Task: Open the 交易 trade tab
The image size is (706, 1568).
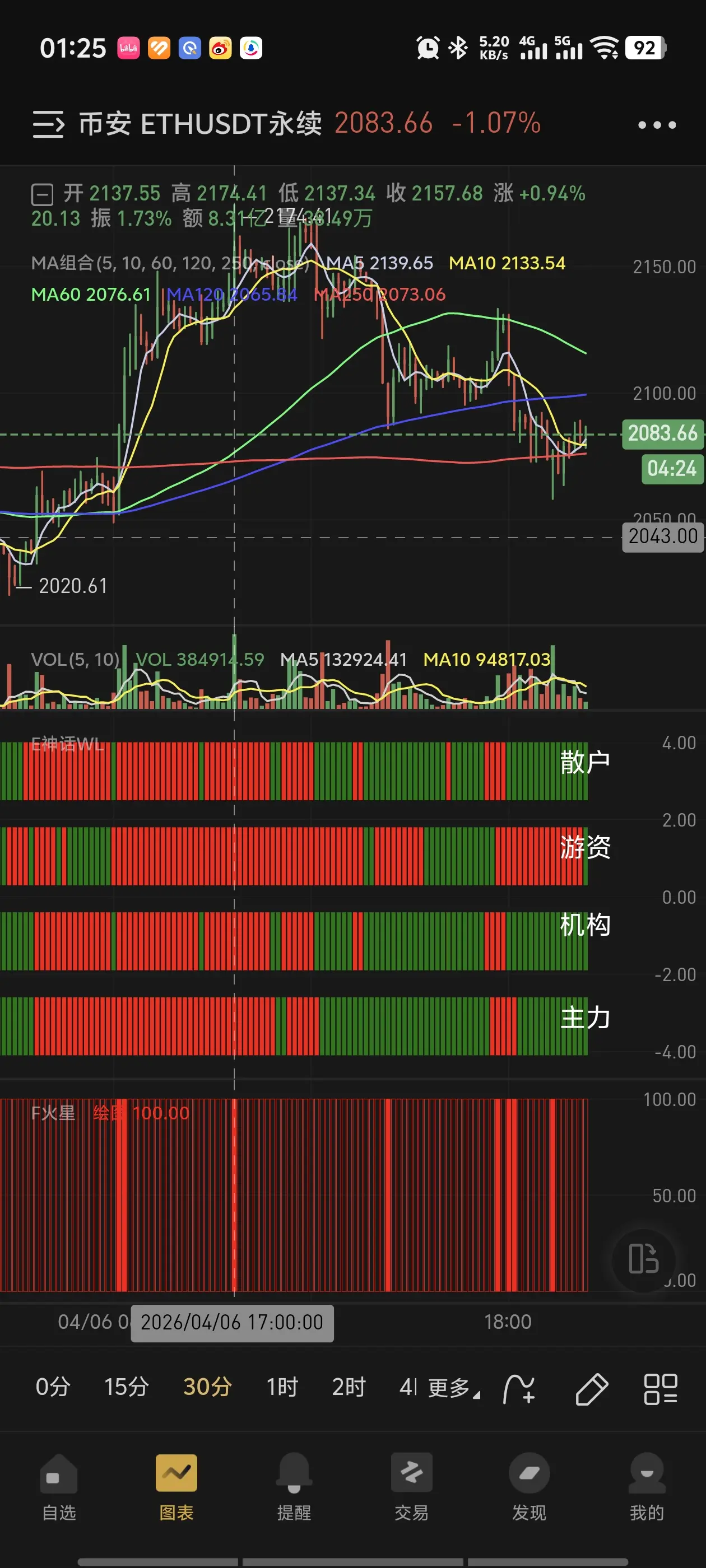Action: pyautogui.click(x=412, y=1487)
